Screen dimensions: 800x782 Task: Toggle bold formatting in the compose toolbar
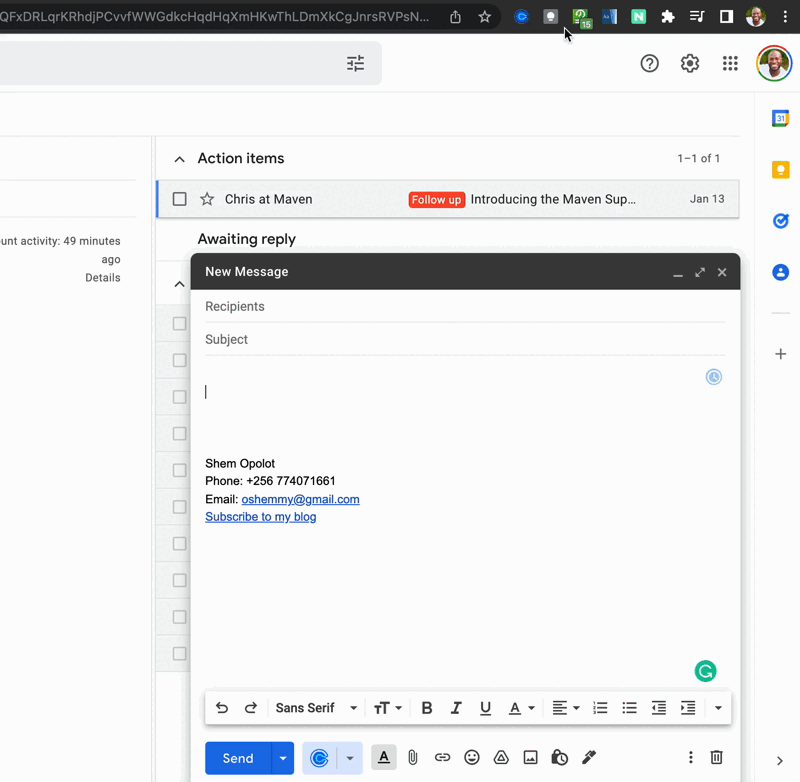[x=427, y=708]
